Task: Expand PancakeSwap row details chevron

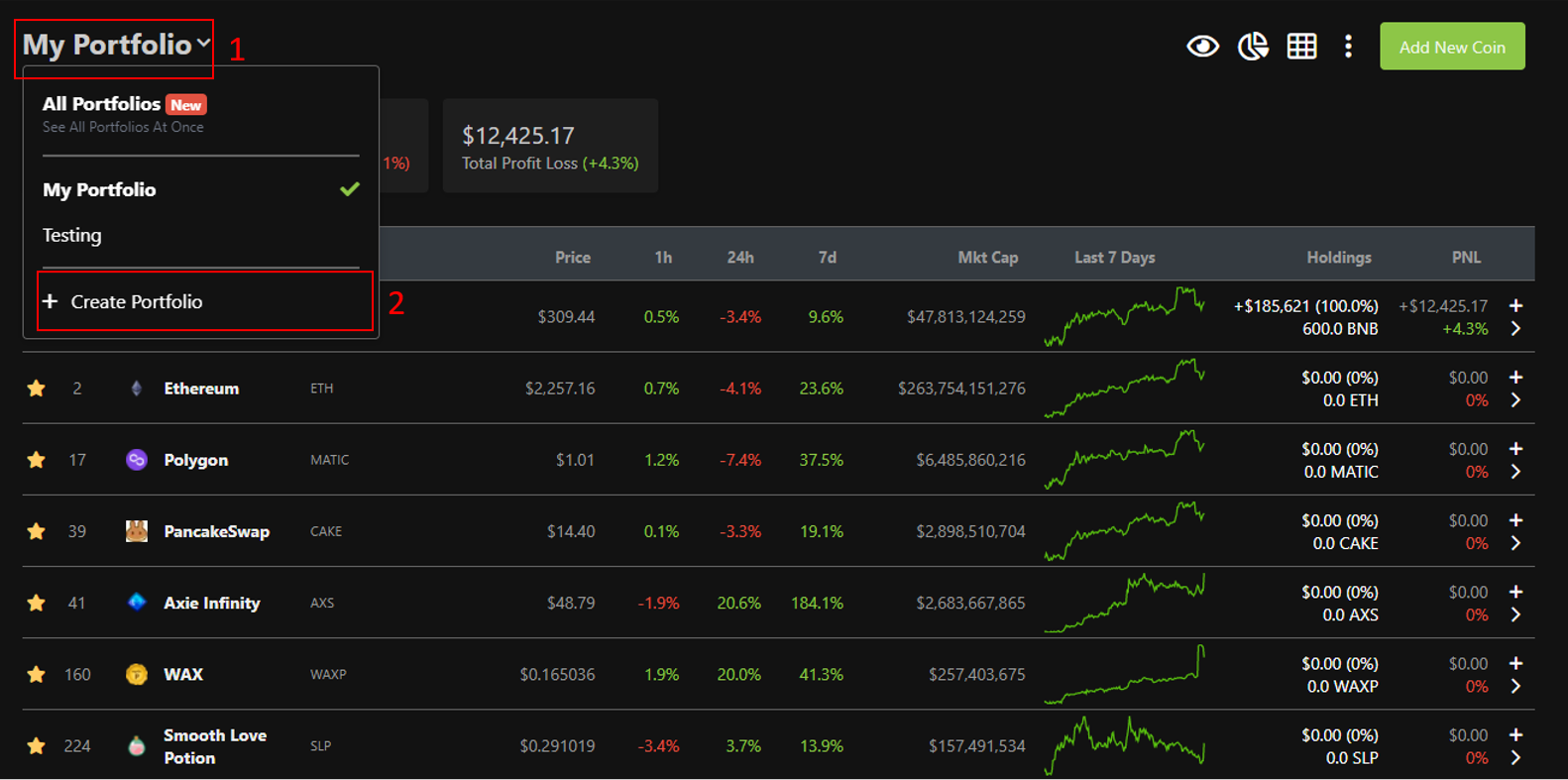Action: [x=1515, y=542]
